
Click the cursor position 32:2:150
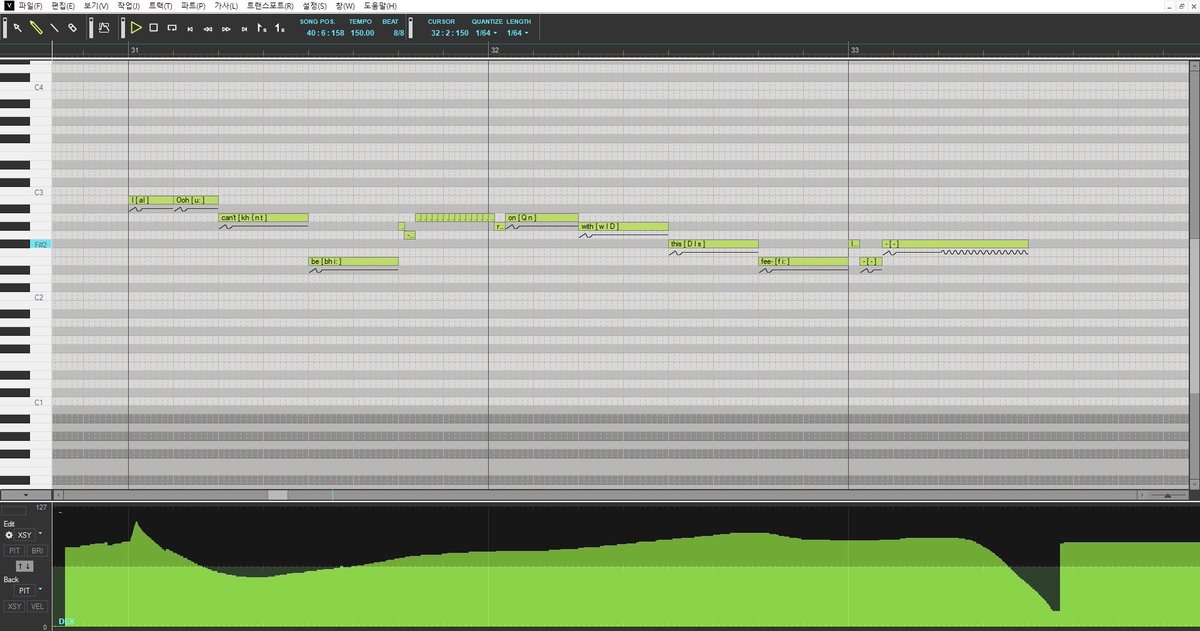point(450,33)
